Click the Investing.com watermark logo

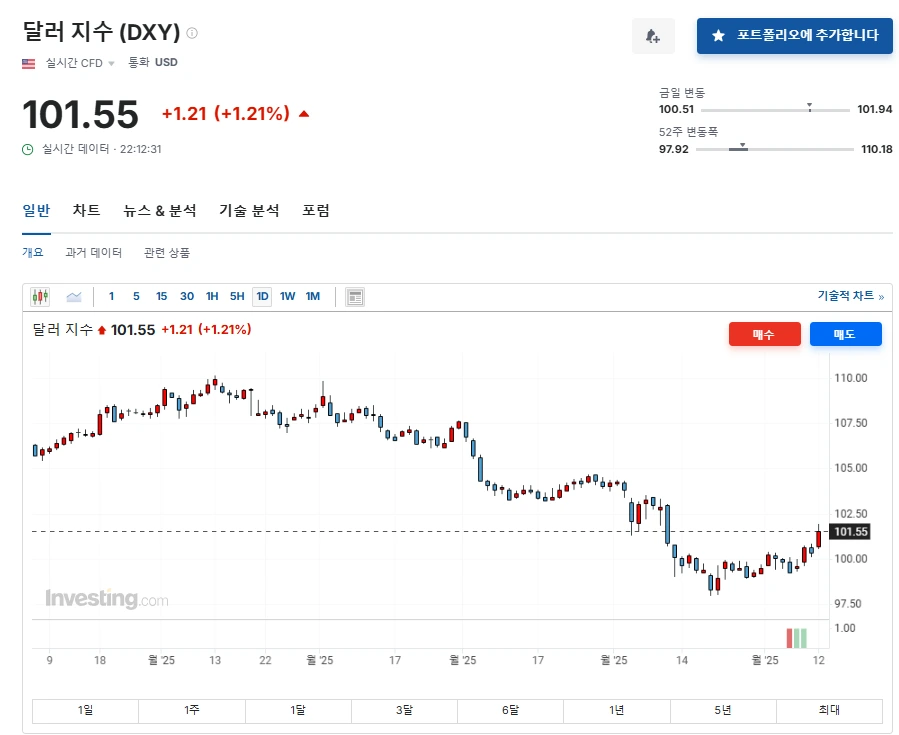click(106, 599)
